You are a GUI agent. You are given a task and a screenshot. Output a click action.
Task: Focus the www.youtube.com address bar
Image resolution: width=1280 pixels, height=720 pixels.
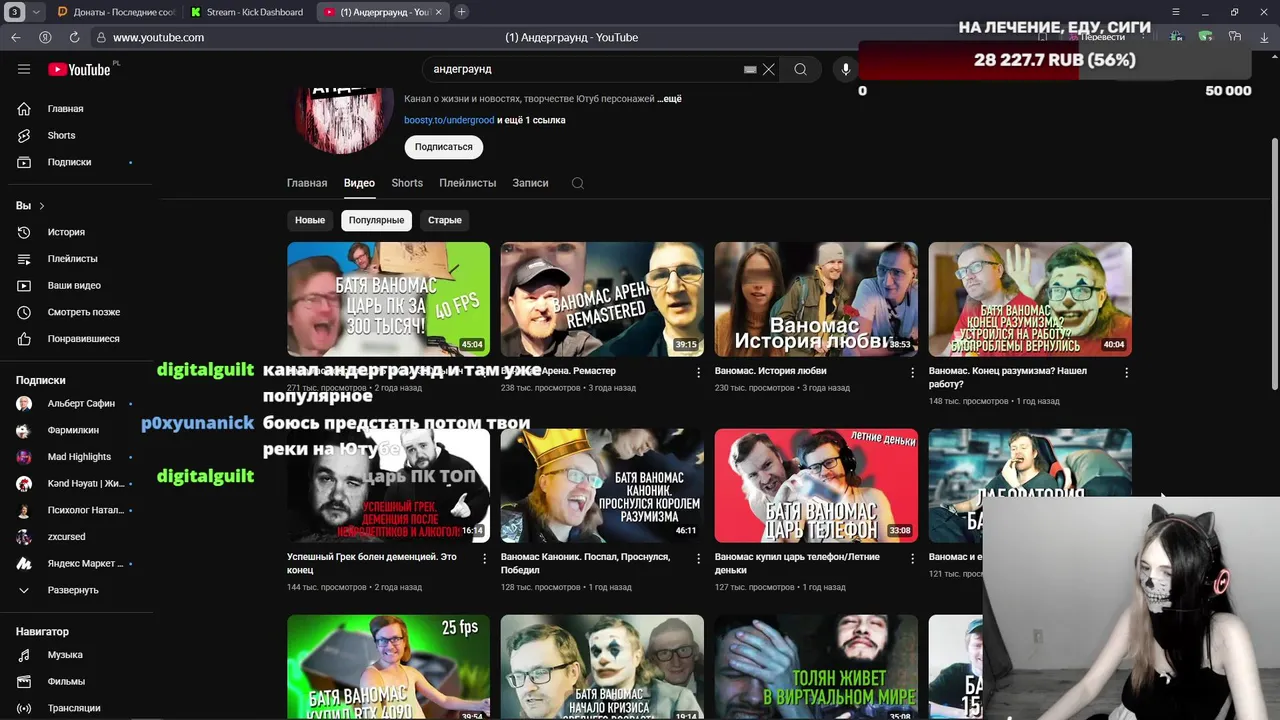pos(158,37)
